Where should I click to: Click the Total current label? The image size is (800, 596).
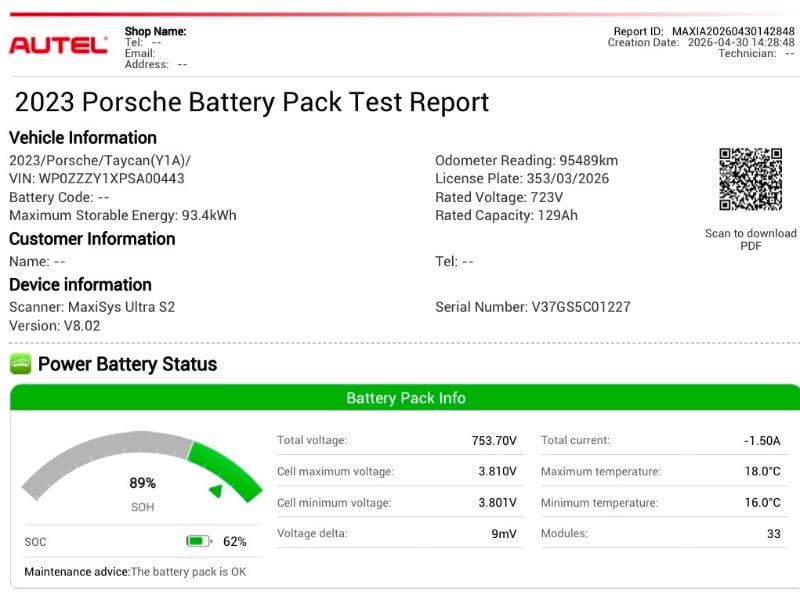[x=575, y=440]
